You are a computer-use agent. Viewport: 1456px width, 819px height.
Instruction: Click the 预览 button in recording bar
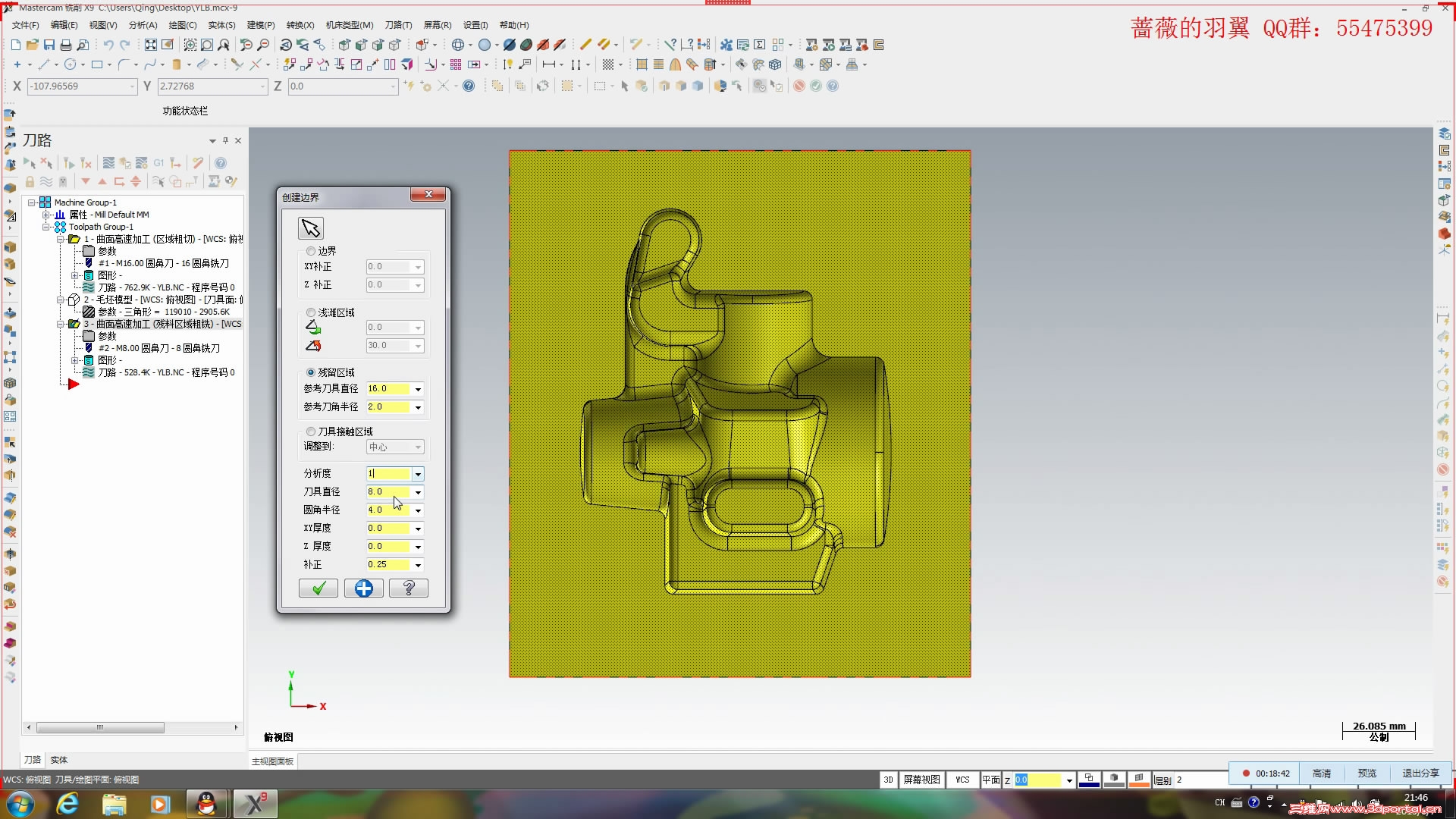click(1367, 773)
